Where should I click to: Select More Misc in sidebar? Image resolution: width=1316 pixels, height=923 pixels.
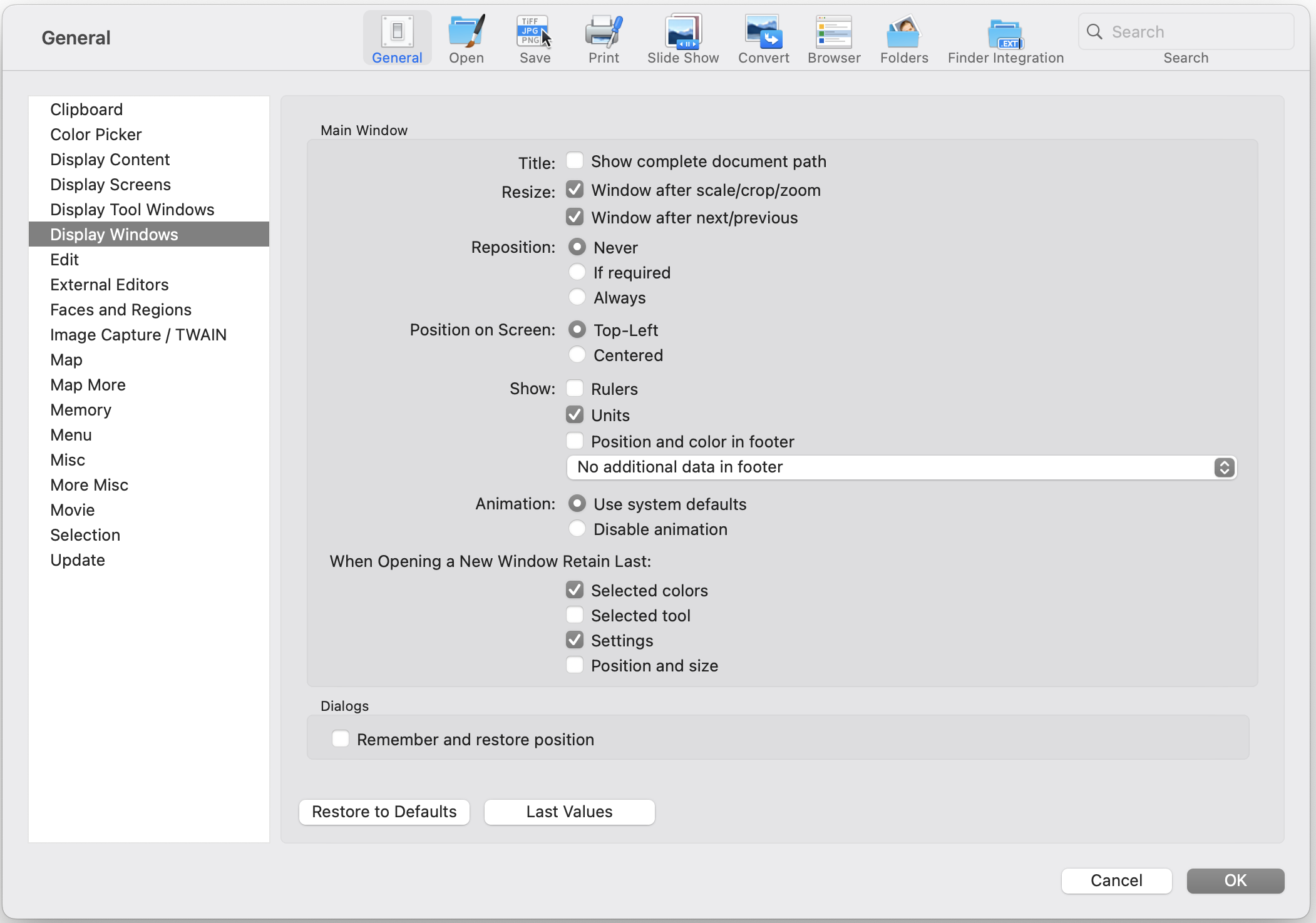pyautogui.click(x=149, y=485)
